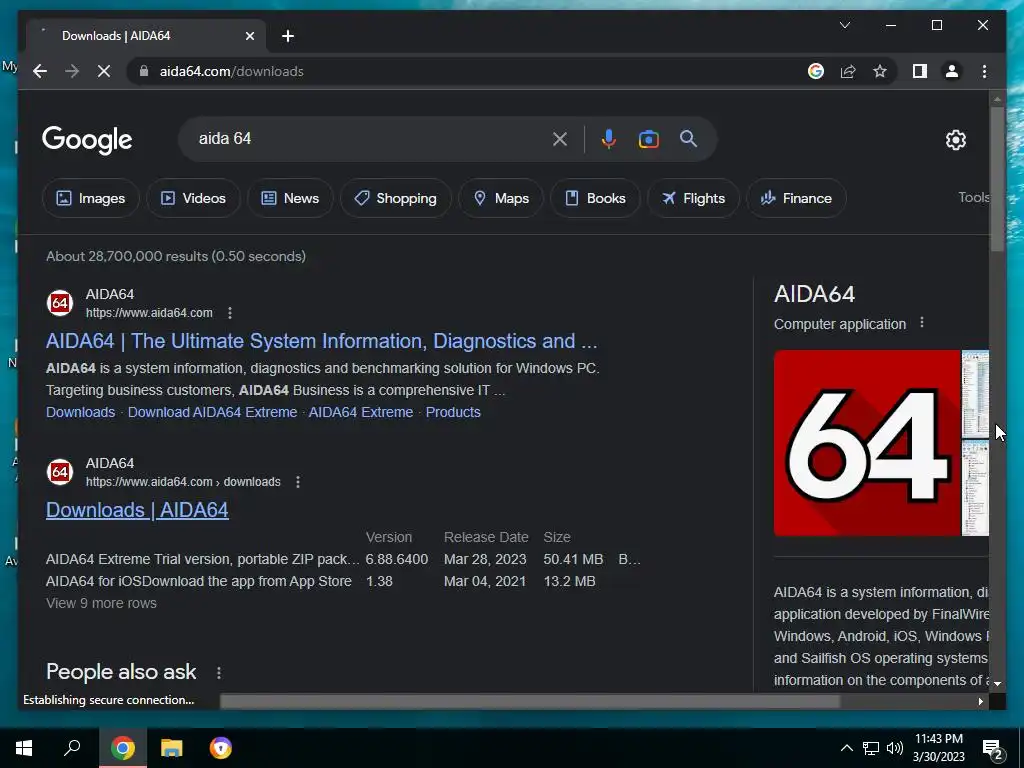Close the Downloads | AIDA64 tab
This screenshot has height=768, width=1024.
coord(249,36)
